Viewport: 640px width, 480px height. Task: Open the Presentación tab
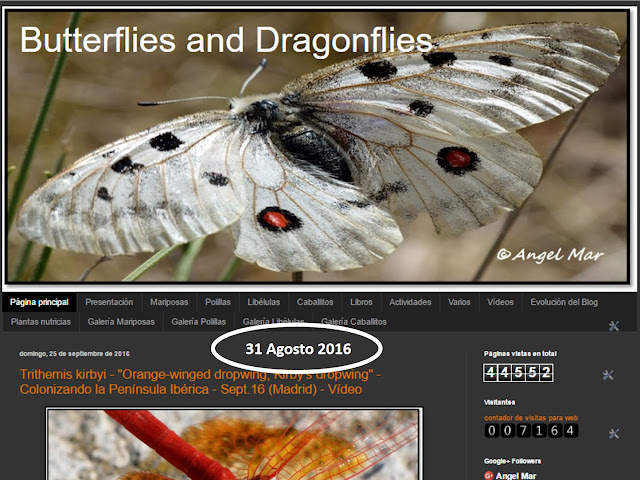[x=109, y=302]
